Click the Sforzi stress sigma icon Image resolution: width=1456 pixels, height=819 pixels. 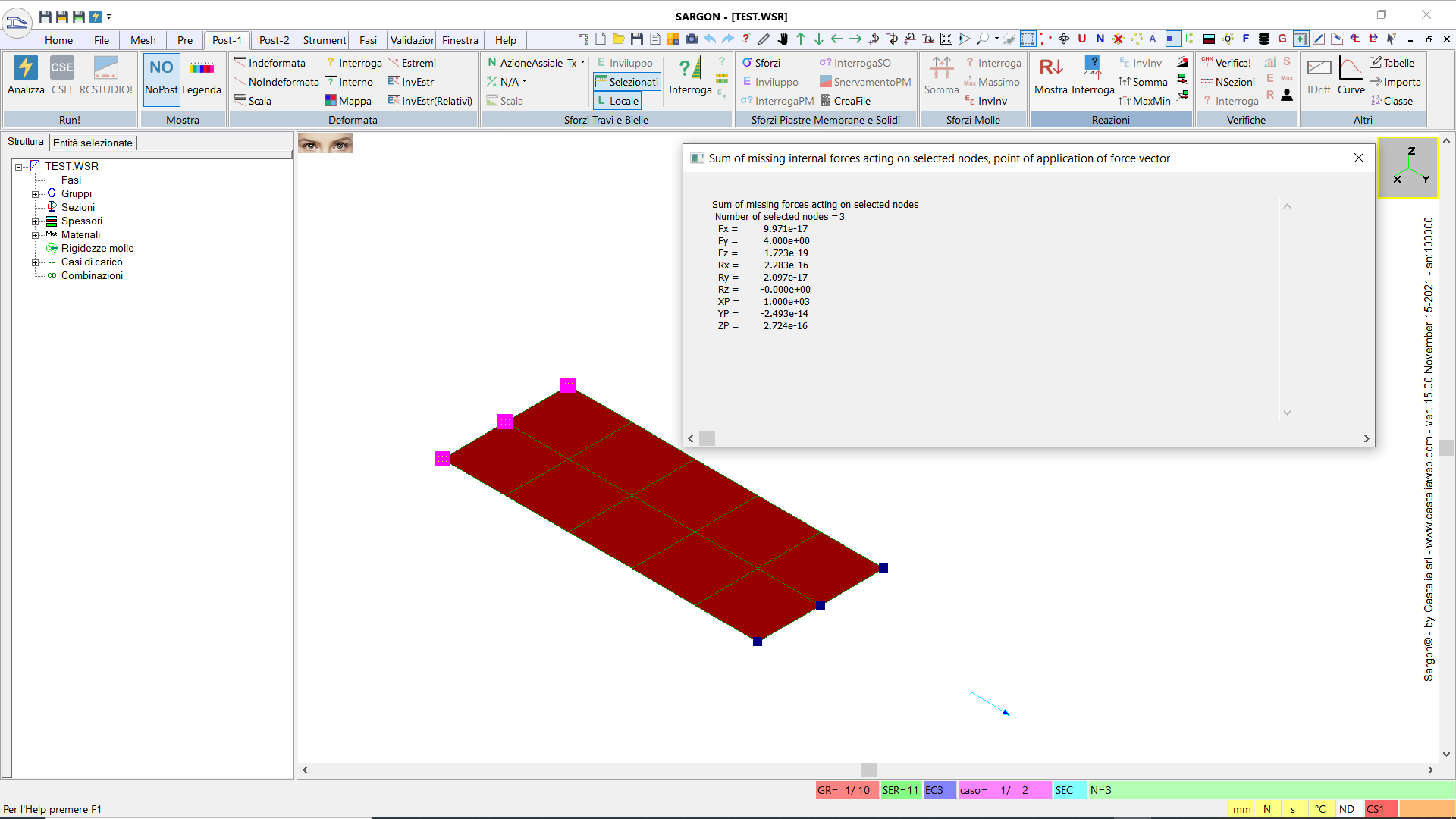pos(761,63)
